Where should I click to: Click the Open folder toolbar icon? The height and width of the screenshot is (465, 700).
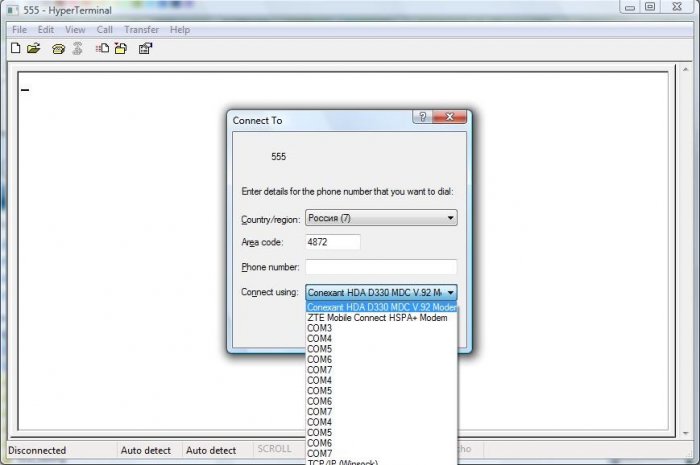(33, 48)
